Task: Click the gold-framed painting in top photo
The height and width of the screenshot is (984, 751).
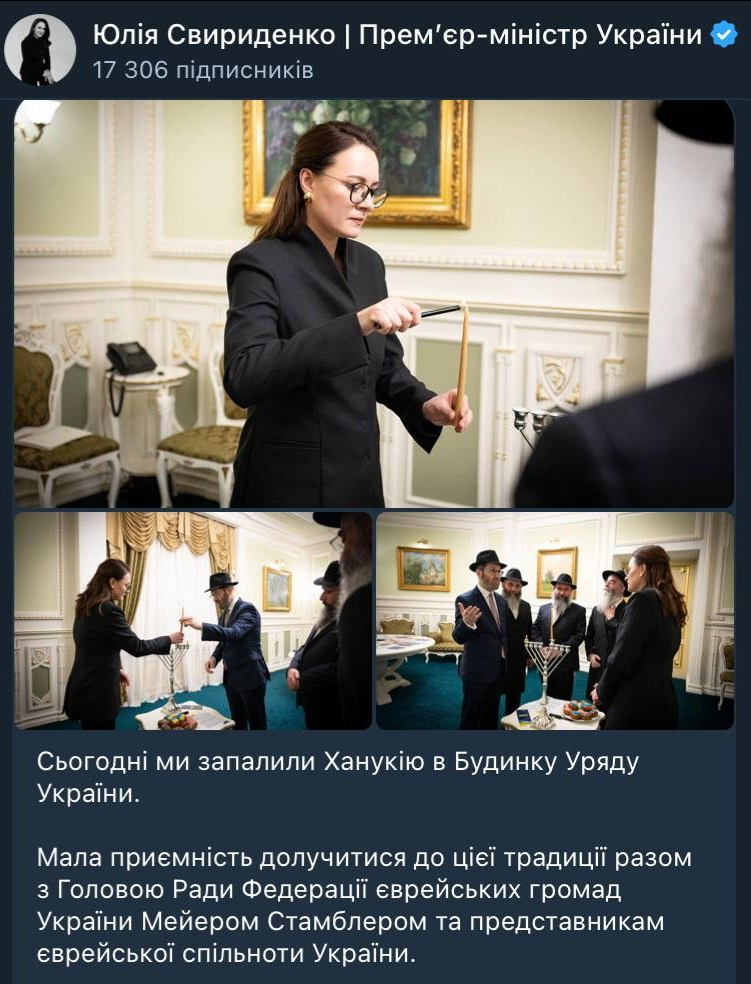Action: pyautogui.click(x=358, y=162)
